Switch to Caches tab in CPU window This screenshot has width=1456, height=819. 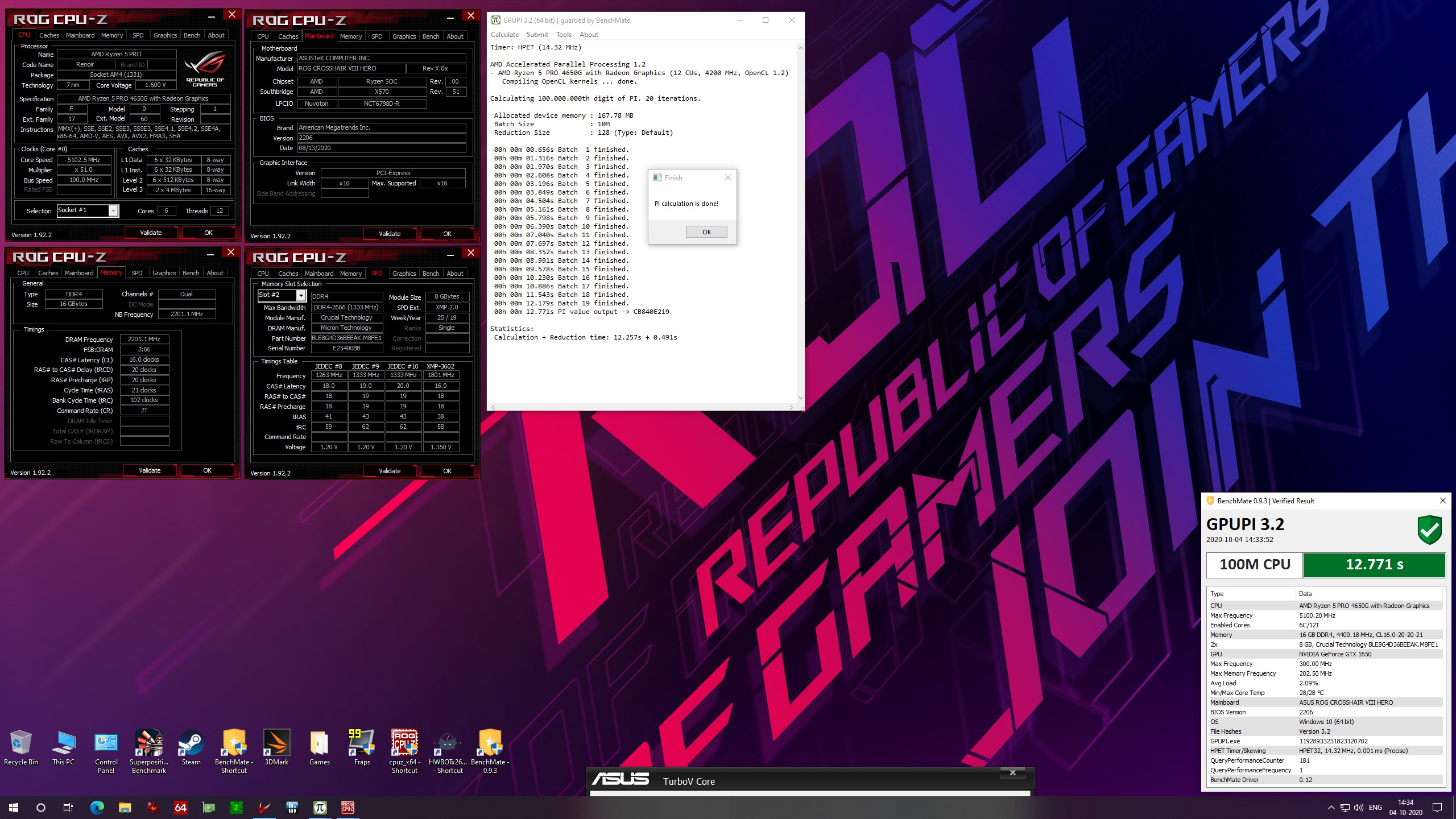pos(49,35)
